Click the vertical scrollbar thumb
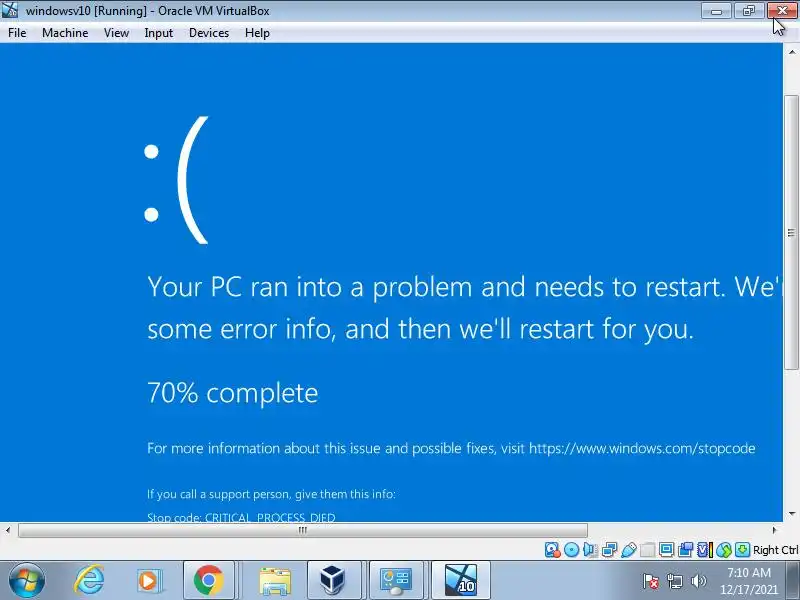This screenshot has width=800, height=600. [791, 232]
